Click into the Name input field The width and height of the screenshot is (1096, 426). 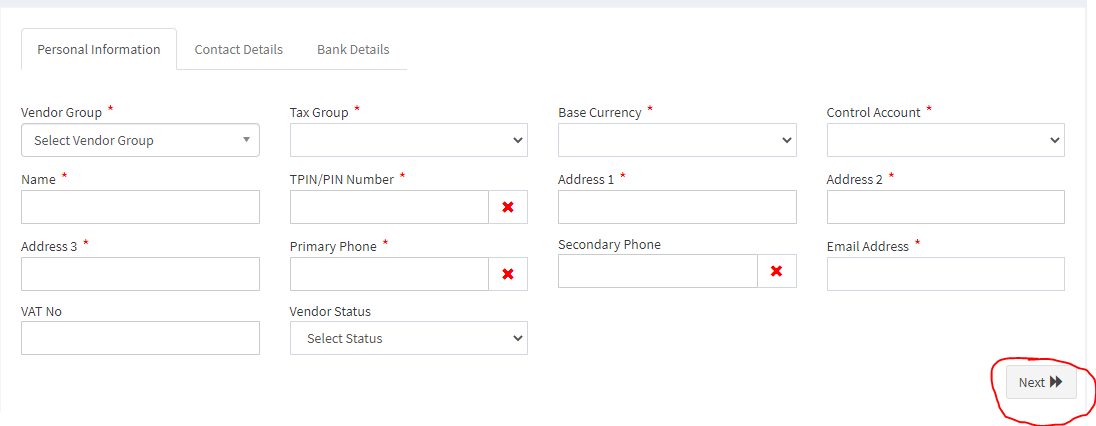(140, 207)
